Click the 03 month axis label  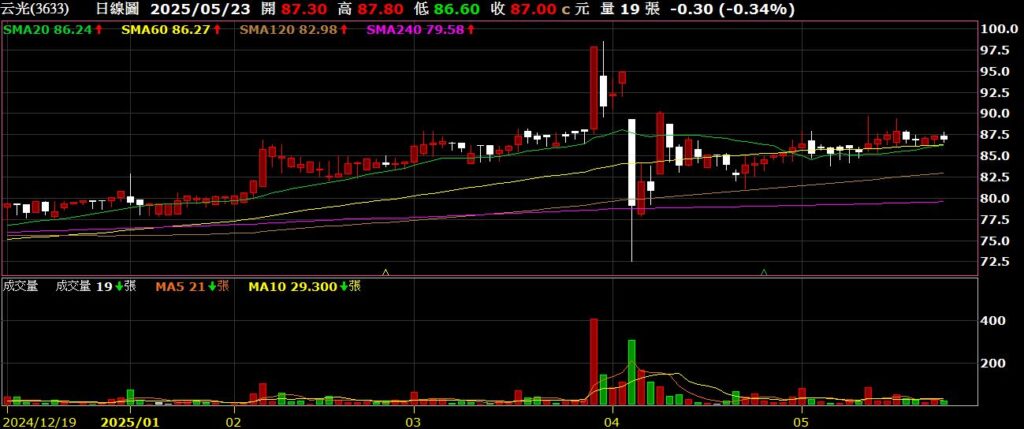tap(415, 422)
